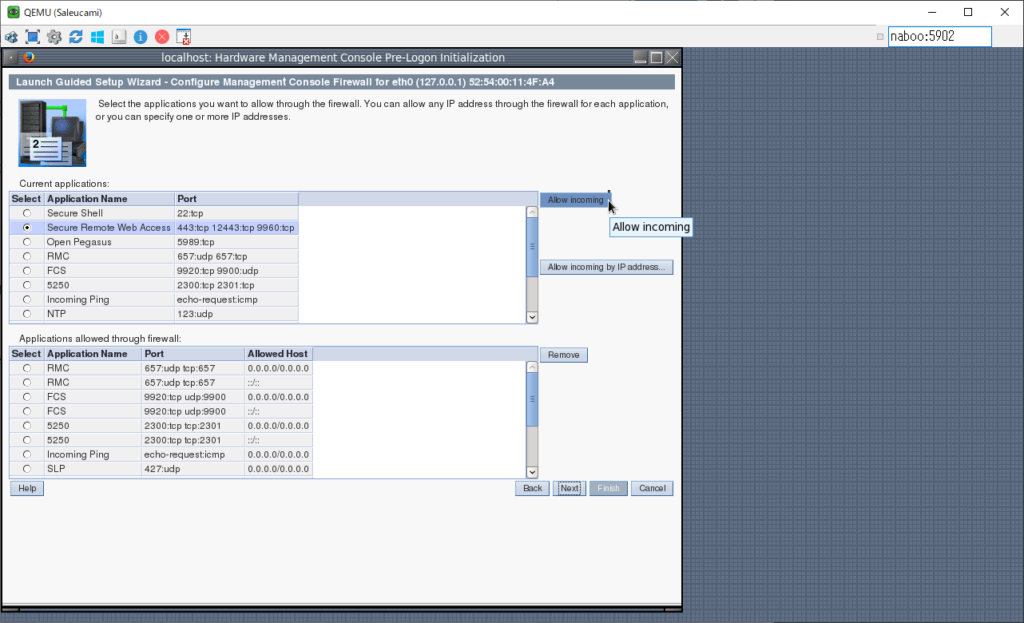Click the naboo:5902 address field
Screen dimensions: 1024x623
939,37
